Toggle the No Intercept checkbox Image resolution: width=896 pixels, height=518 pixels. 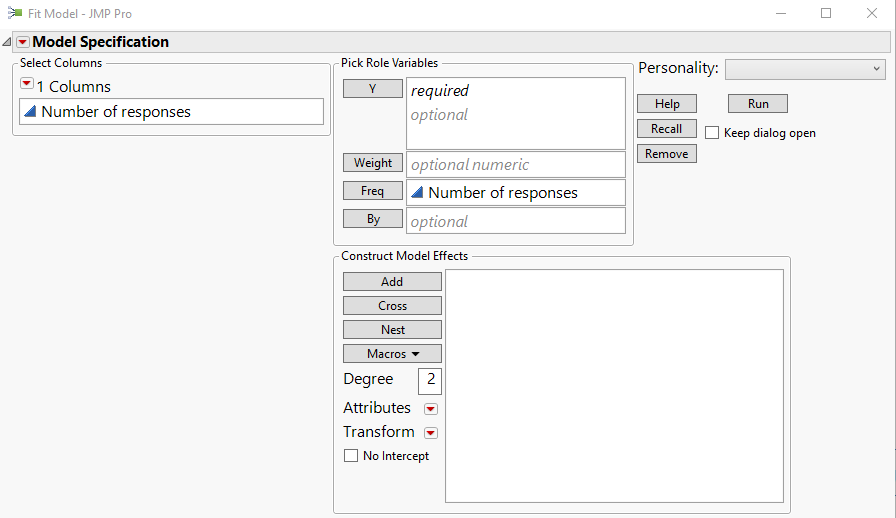pyautogui.click(x=351, y=456)
